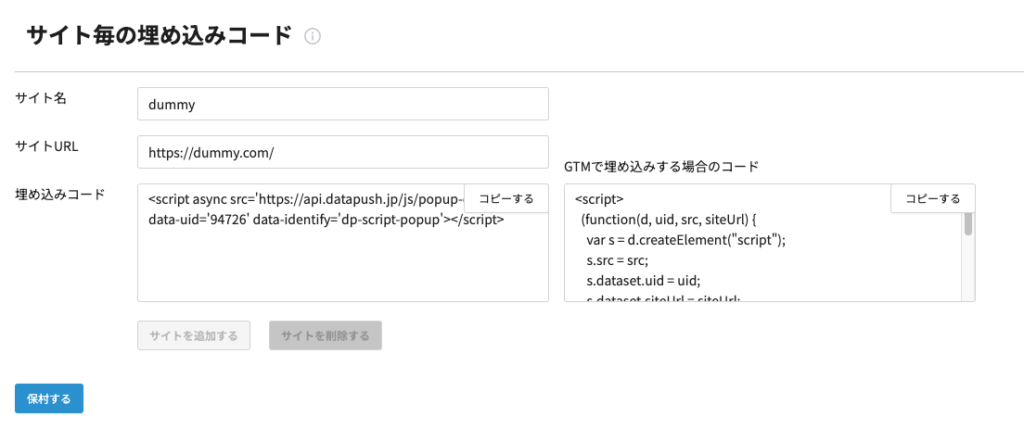Screen dimensions: 1024x429
Task: Click the info icon beside the page title
Action: 313,37
